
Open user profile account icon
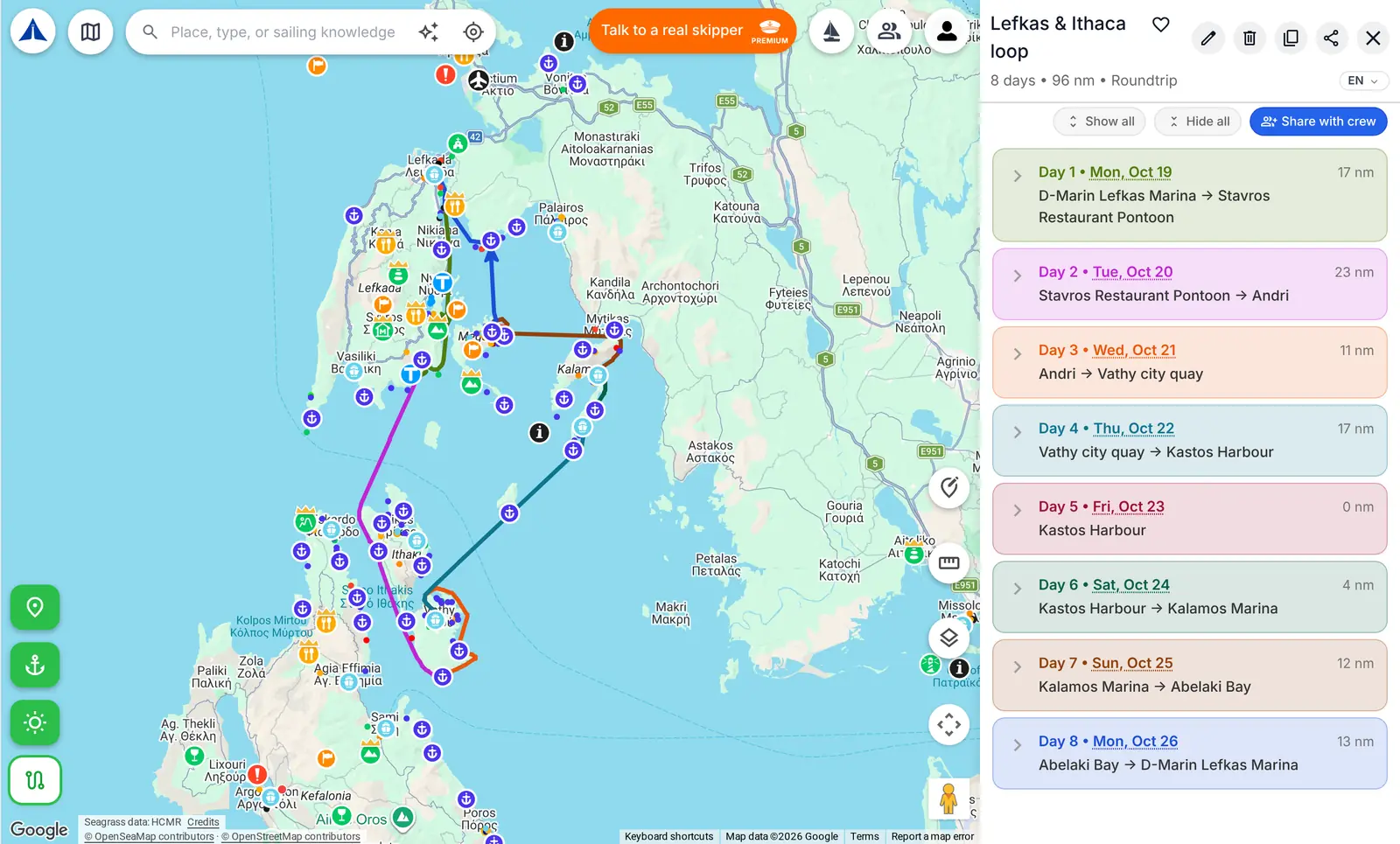(x=947, y=31)
